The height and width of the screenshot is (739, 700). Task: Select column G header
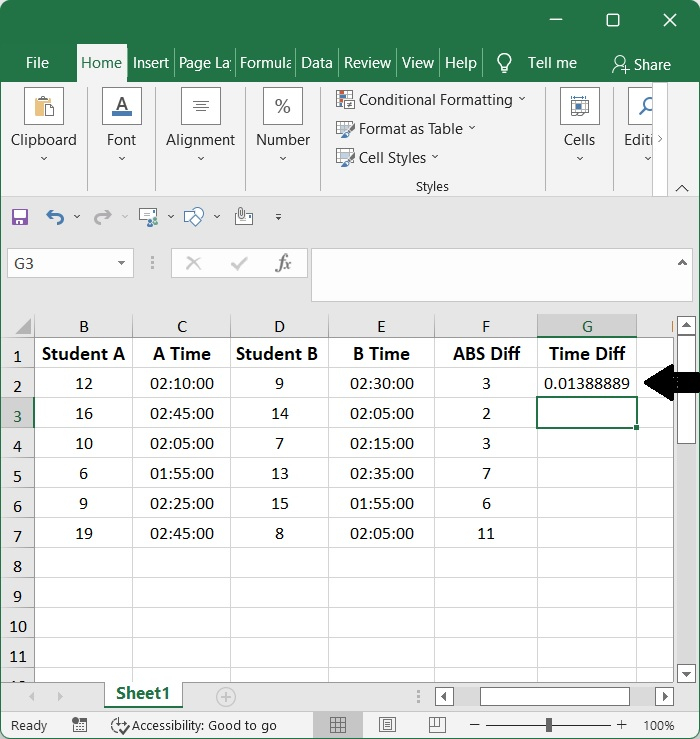[587, 326]
